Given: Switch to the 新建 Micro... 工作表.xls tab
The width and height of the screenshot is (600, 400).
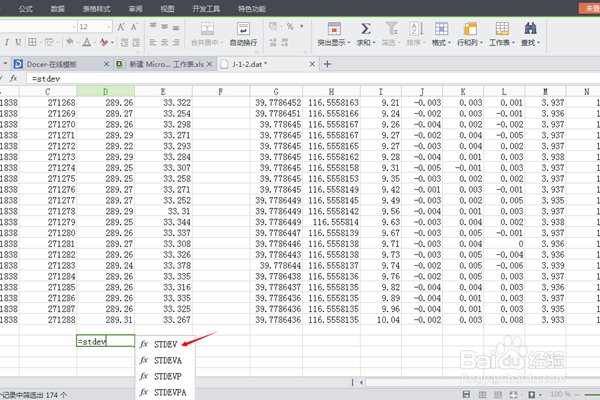Looking at the screenshot, I should click(x=165, y=64).
